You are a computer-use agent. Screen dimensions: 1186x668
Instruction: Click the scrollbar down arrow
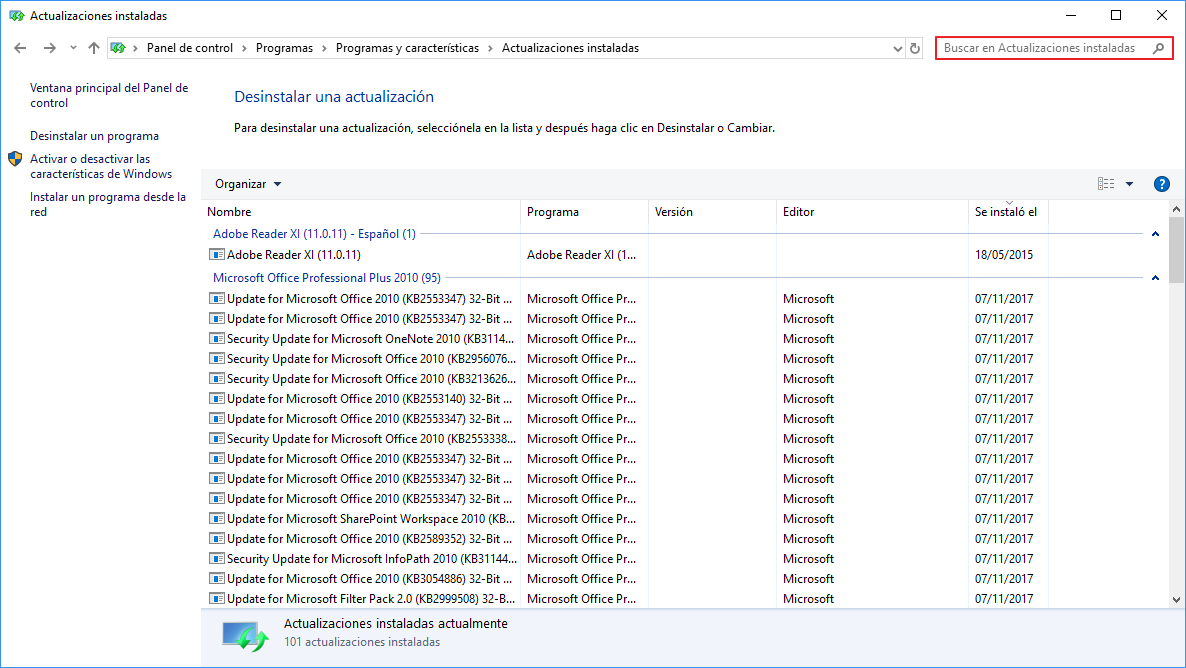click(1176, 600)
